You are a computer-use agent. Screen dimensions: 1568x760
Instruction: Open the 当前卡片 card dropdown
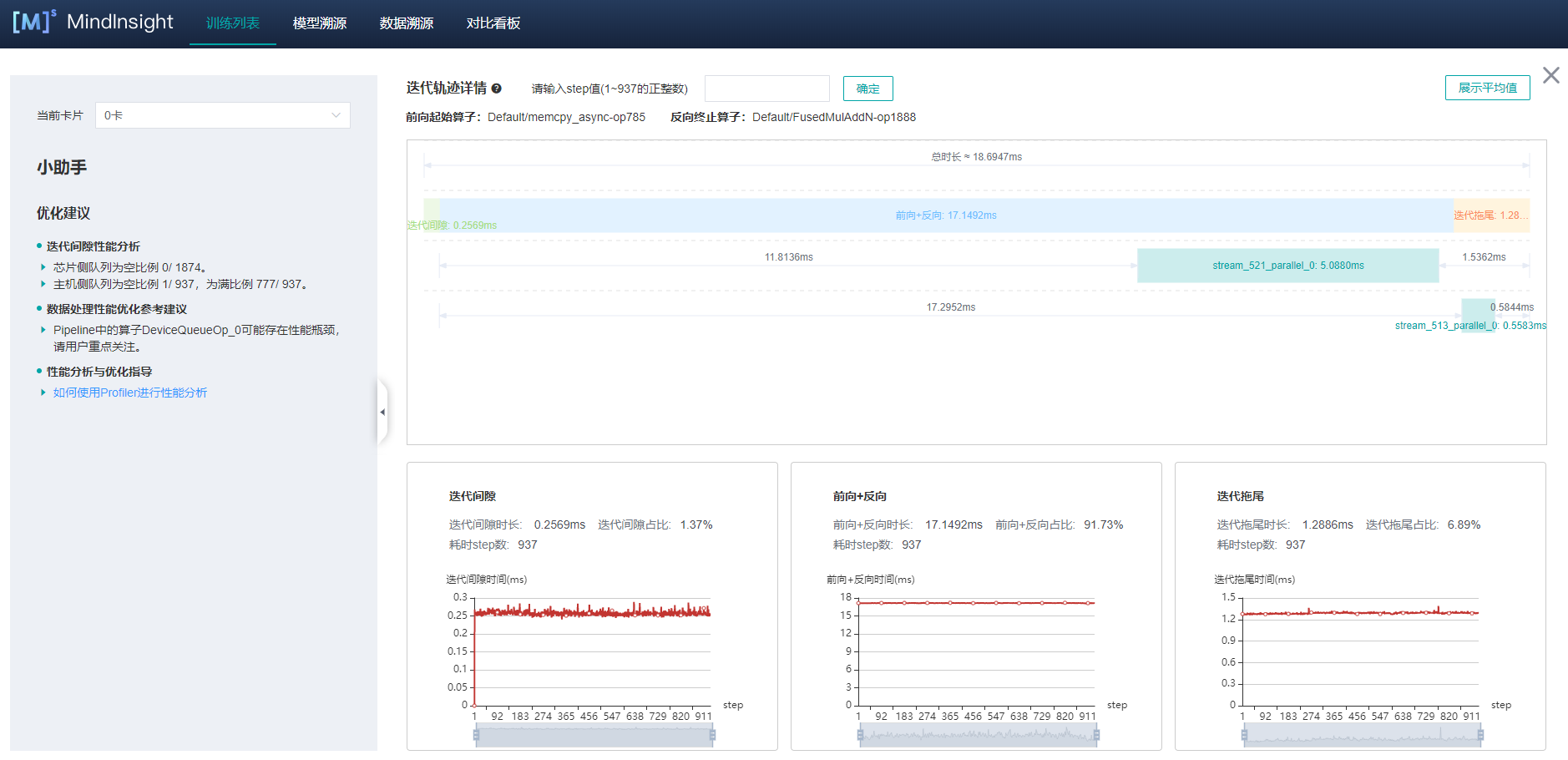click(x=222, y=115)
